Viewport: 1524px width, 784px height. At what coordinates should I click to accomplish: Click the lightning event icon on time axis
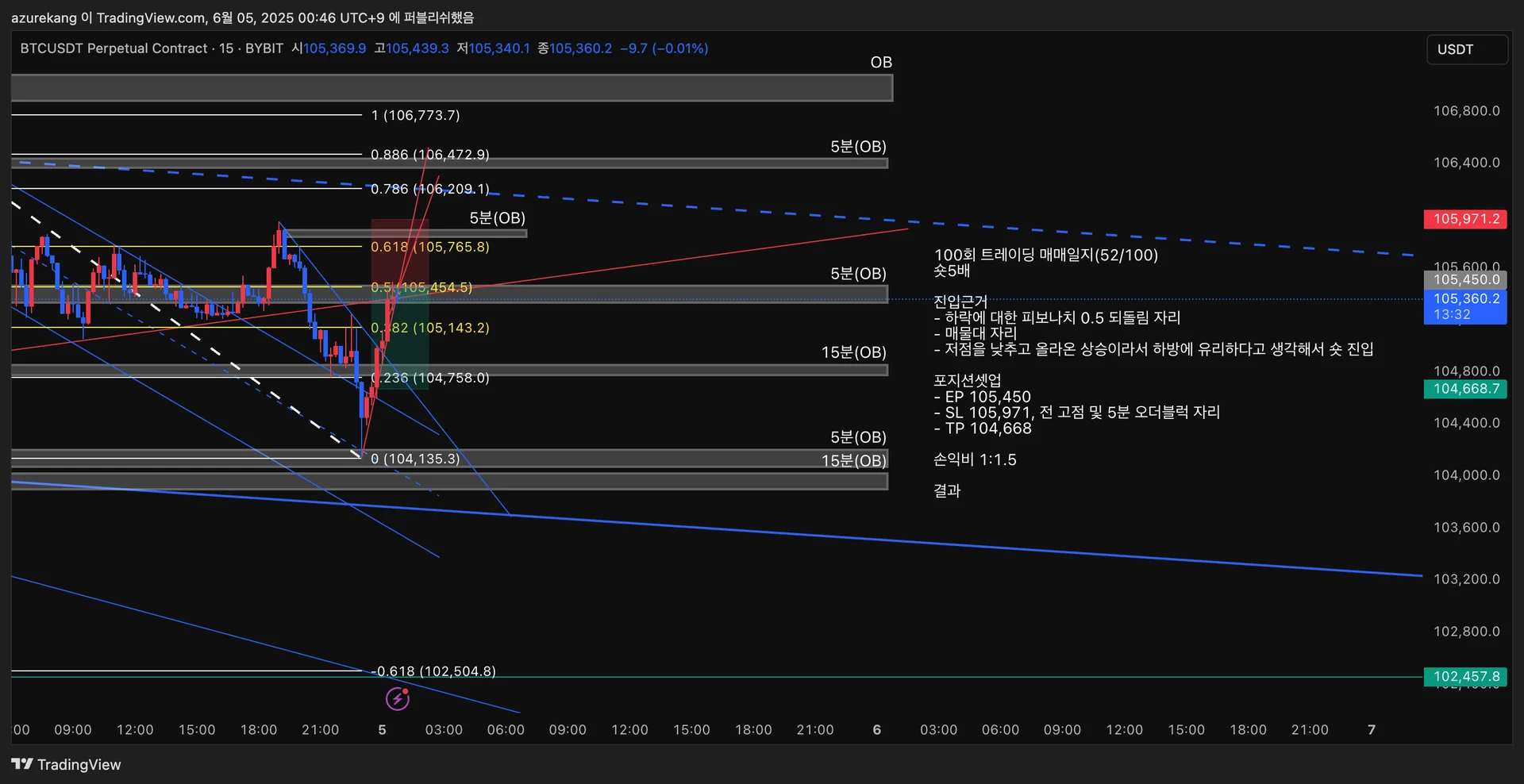[398, 698]
